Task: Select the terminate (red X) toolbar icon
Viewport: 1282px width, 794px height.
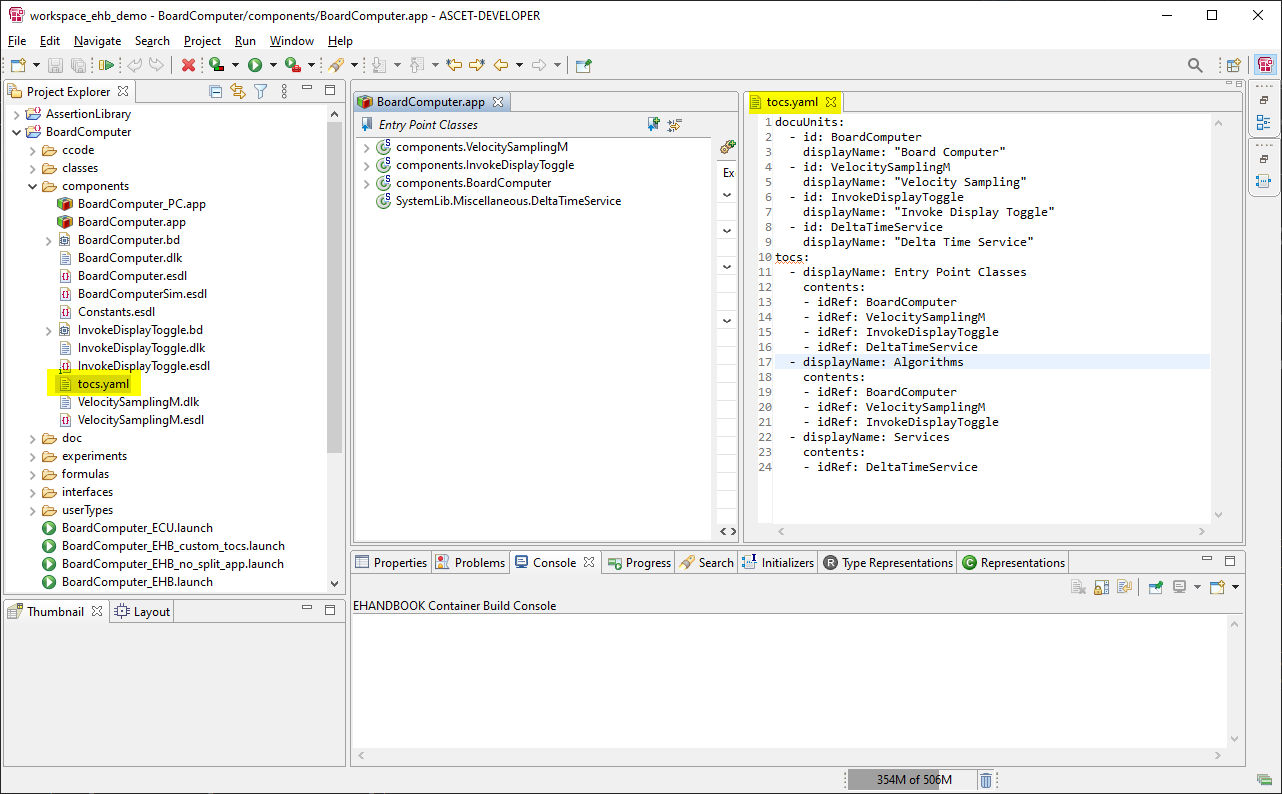Action: click(189, 64)
